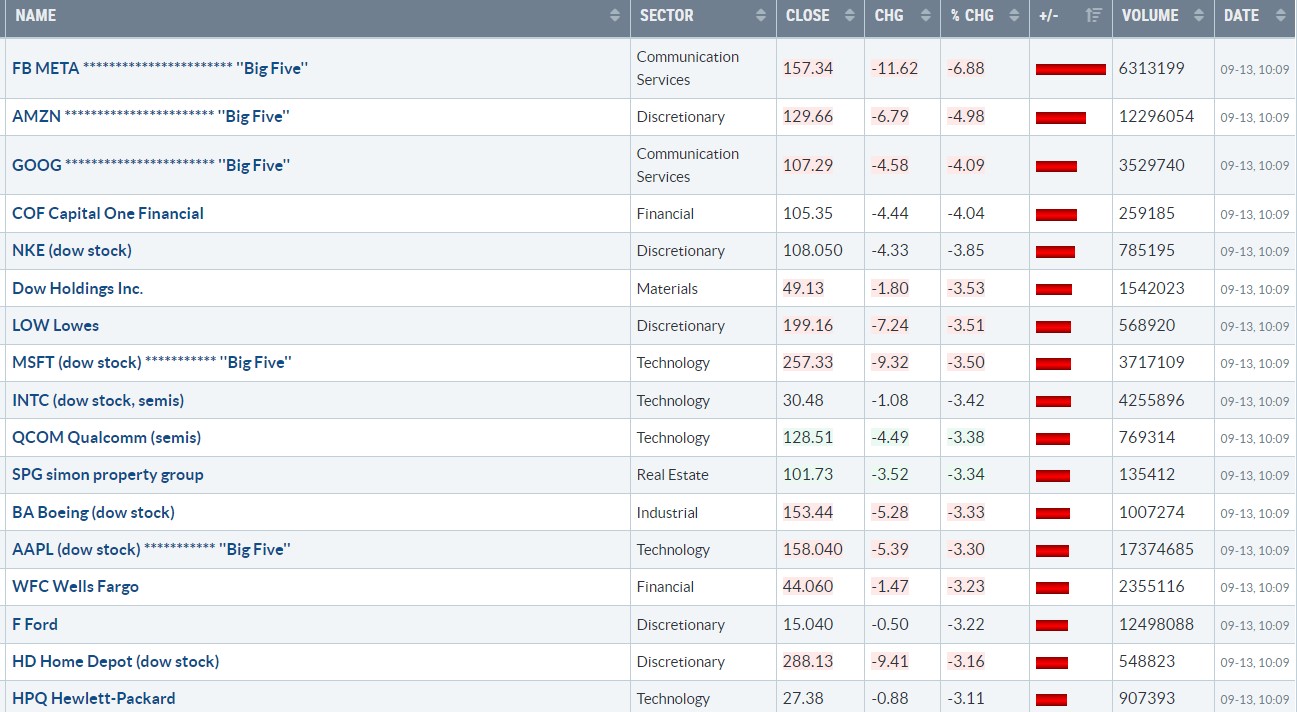Click the date cell in LOW Lowes row
The width and height of the screenshot is (1297, 712).
point(1255,326)
